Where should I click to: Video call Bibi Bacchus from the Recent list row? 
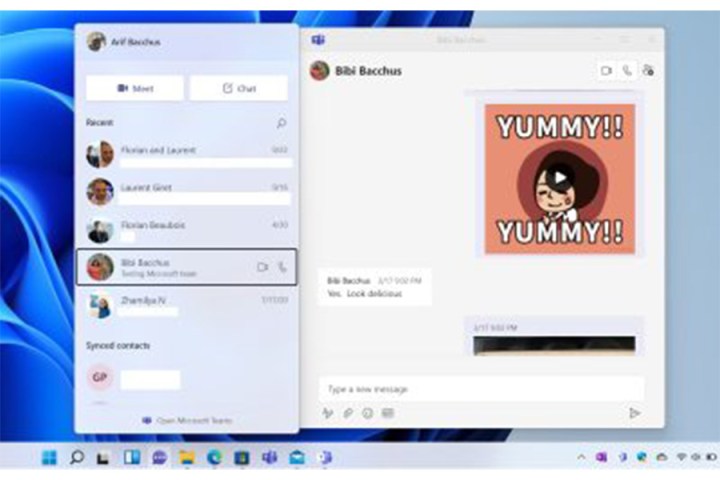click(262, 267)
